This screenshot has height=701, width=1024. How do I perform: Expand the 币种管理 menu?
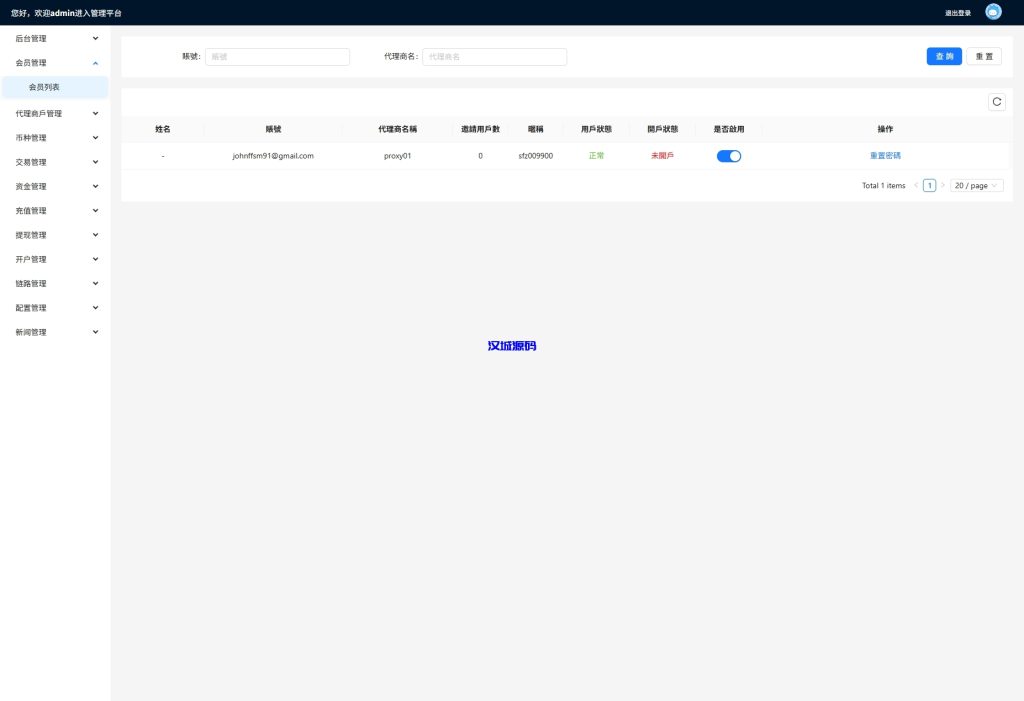pyautogui.click(x=55, y=138)
